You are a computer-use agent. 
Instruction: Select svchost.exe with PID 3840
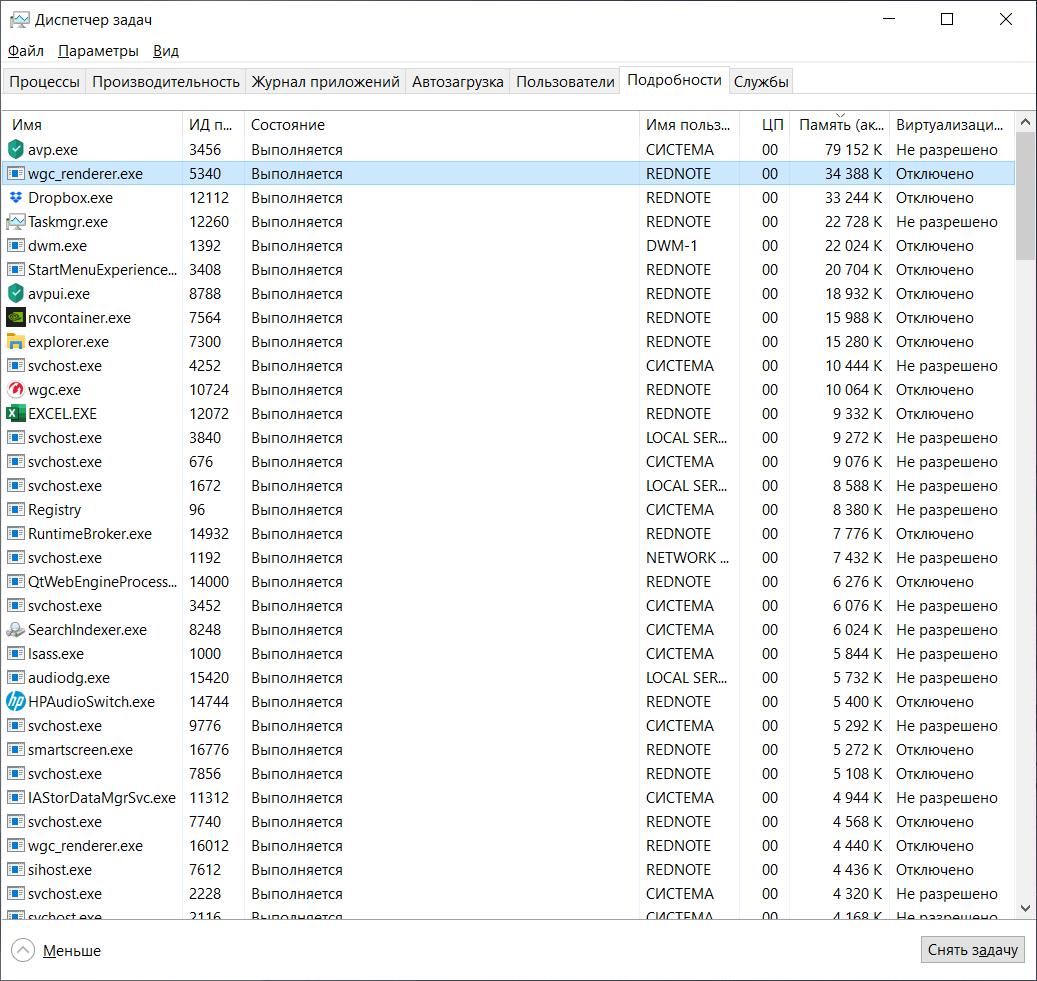pyautogui.click(x=509, y=438)
